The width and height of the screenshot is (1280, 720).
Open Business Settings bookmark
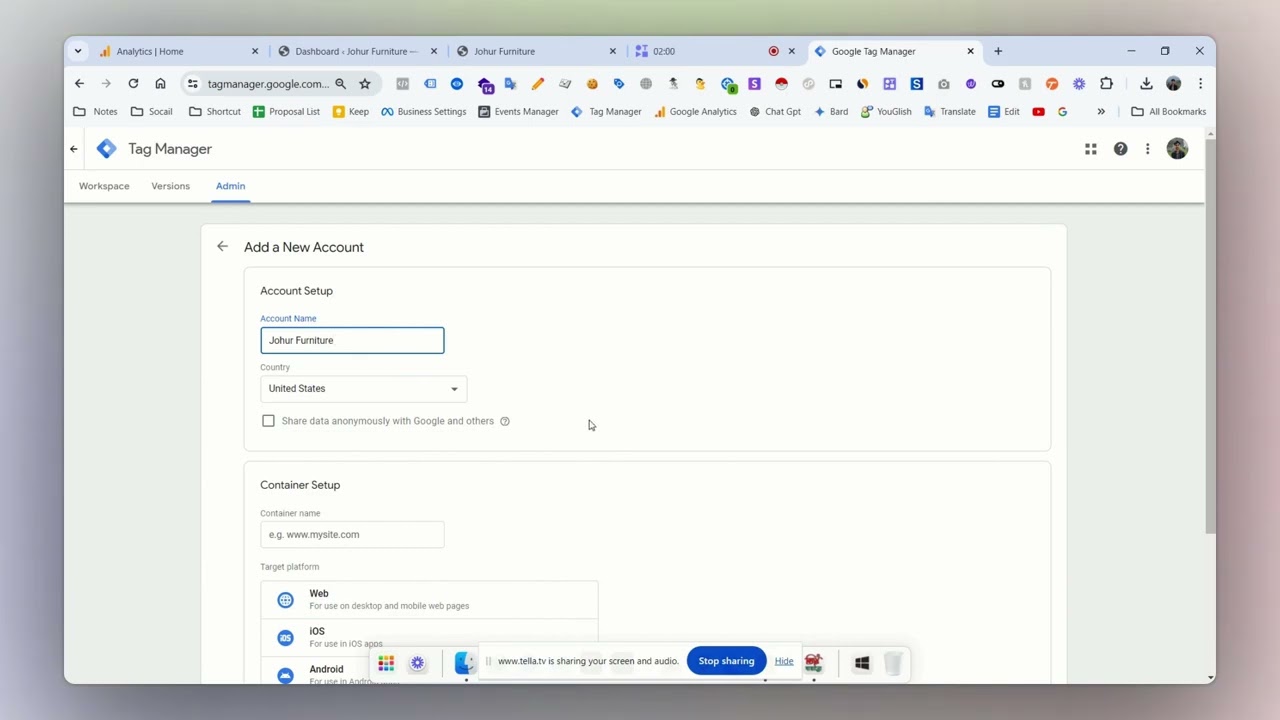423,112
